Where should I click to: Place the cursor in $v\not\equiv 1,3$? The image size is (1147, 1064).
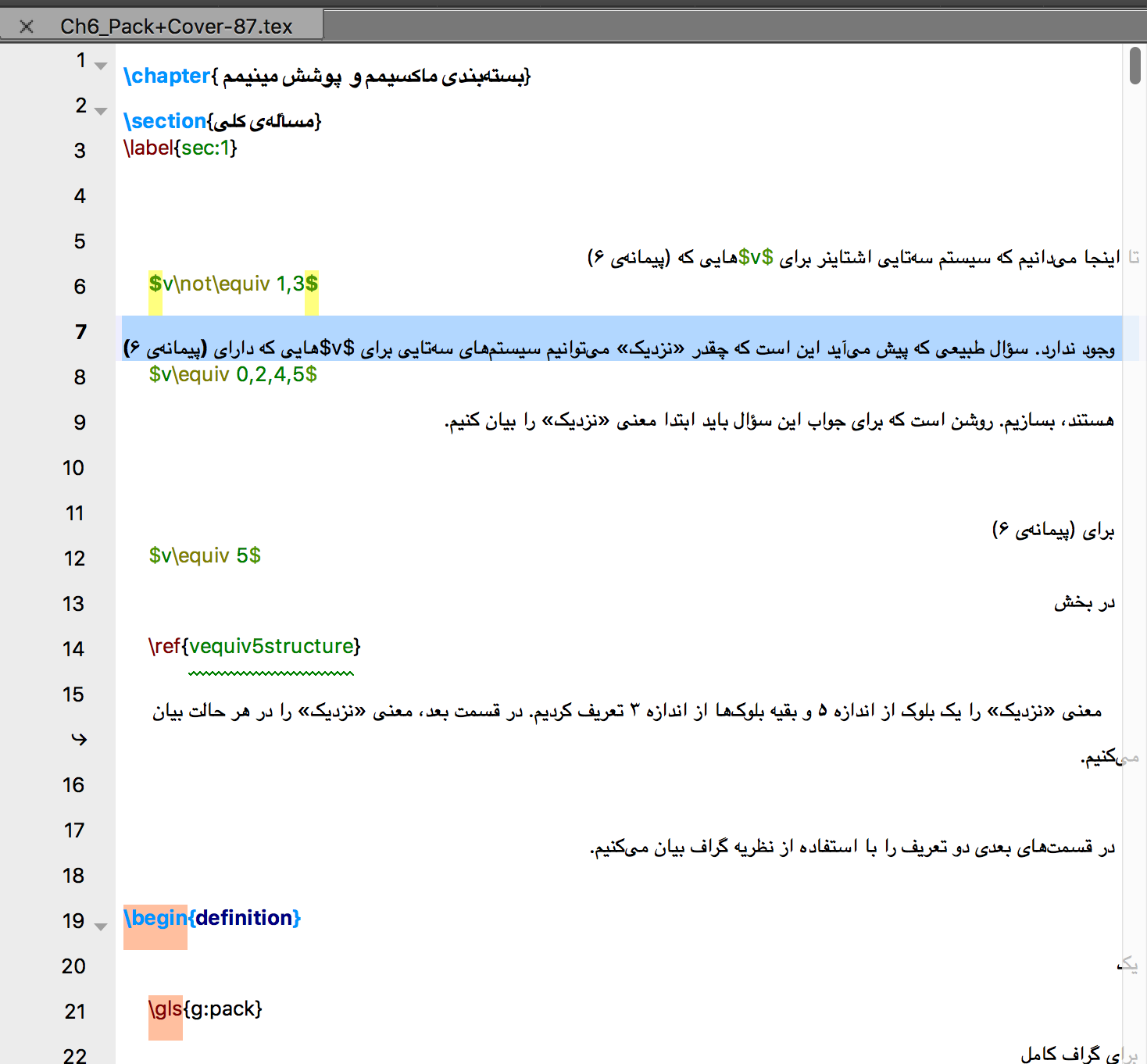tap(234, 284)
